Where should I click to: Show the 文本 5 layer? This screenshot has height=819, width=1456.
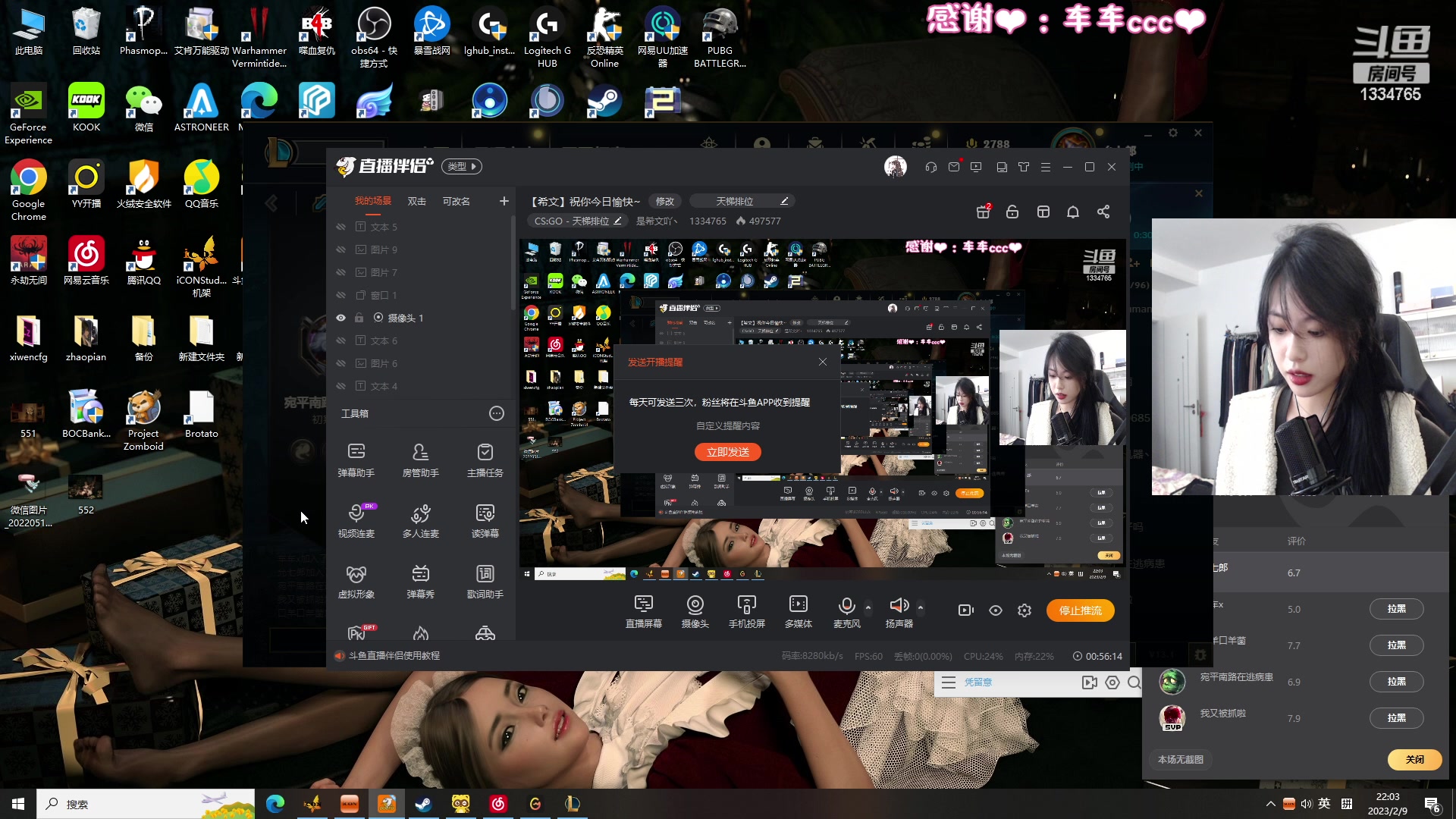341,227
